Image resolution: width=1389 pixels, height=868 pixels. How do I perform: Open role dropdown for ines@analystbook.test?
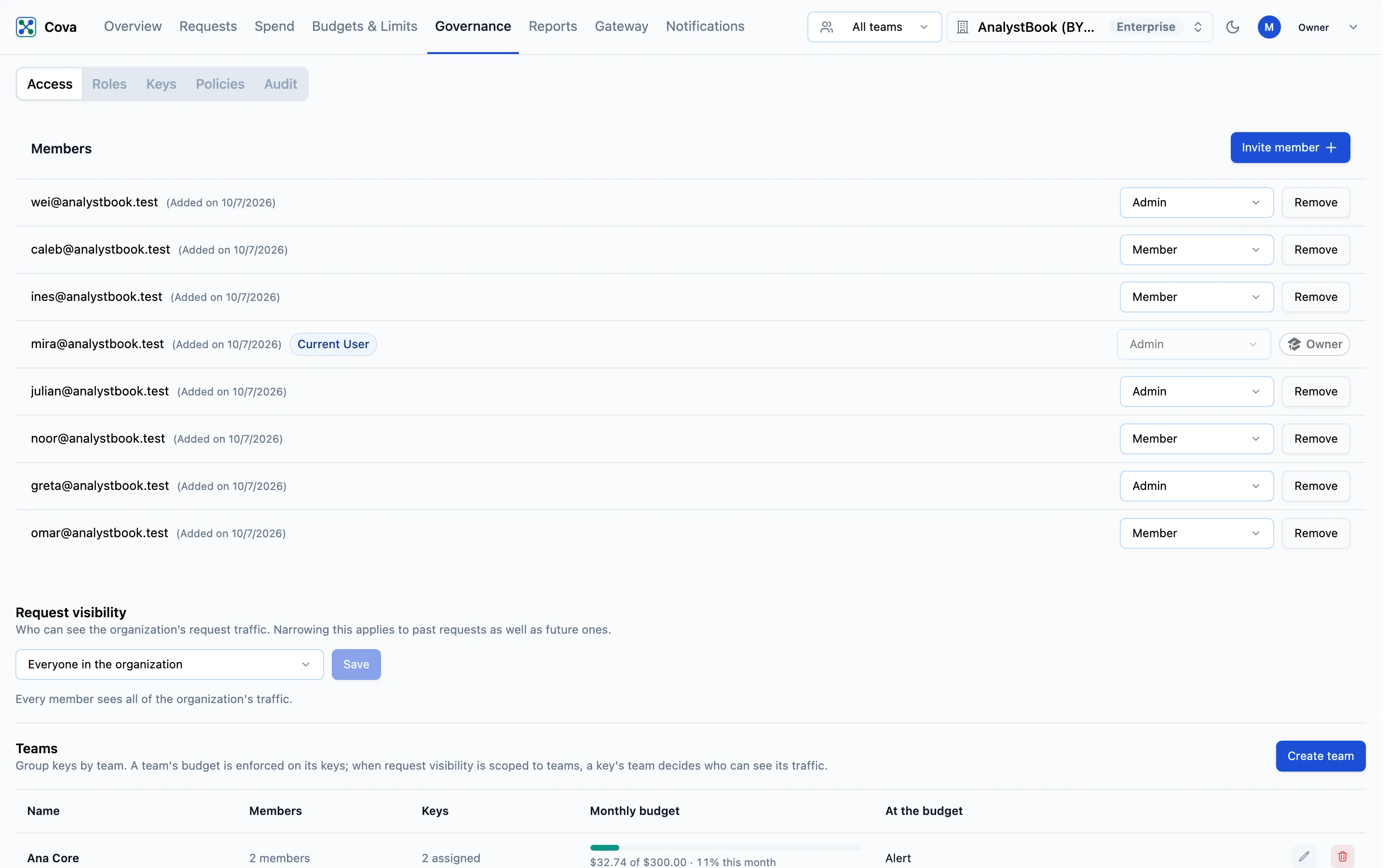point(1197,298)
